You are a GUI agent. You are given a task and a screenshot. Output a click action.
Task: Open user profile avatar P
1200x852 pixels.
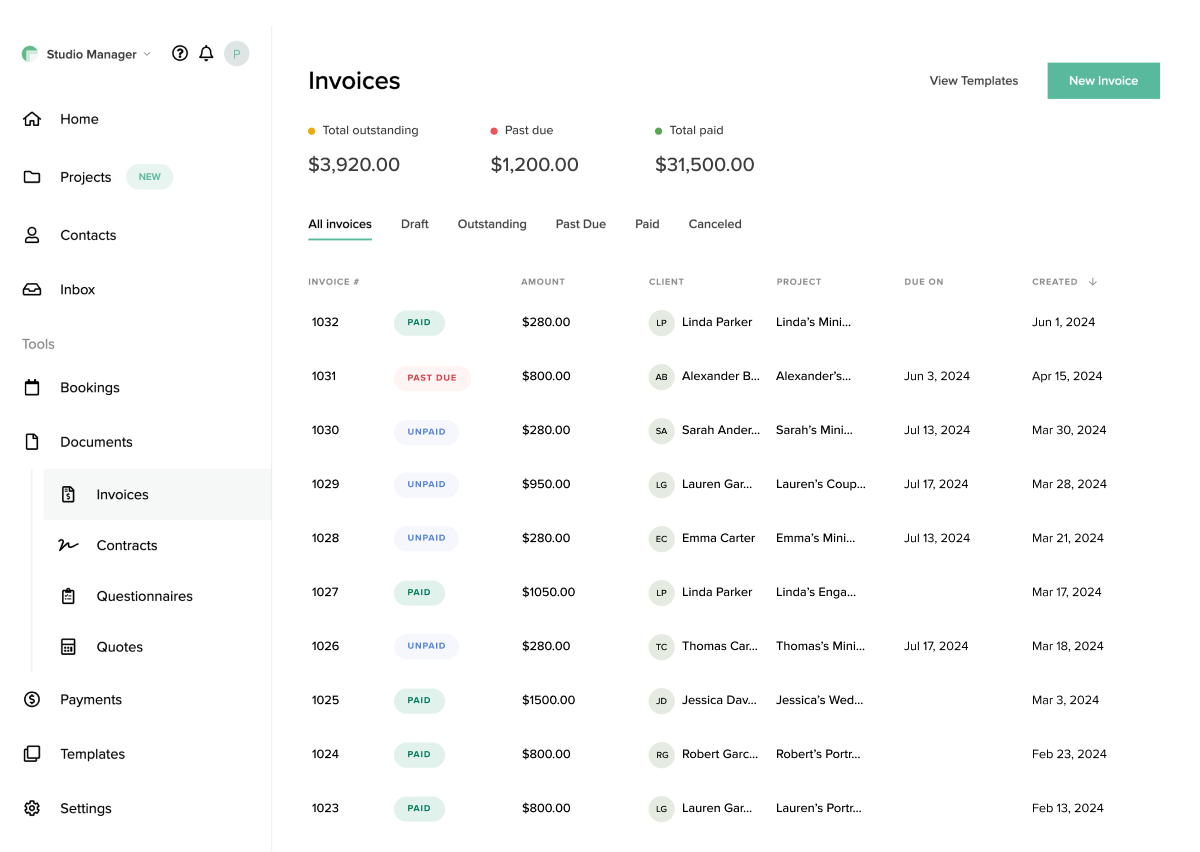click(x=236, y=54)
